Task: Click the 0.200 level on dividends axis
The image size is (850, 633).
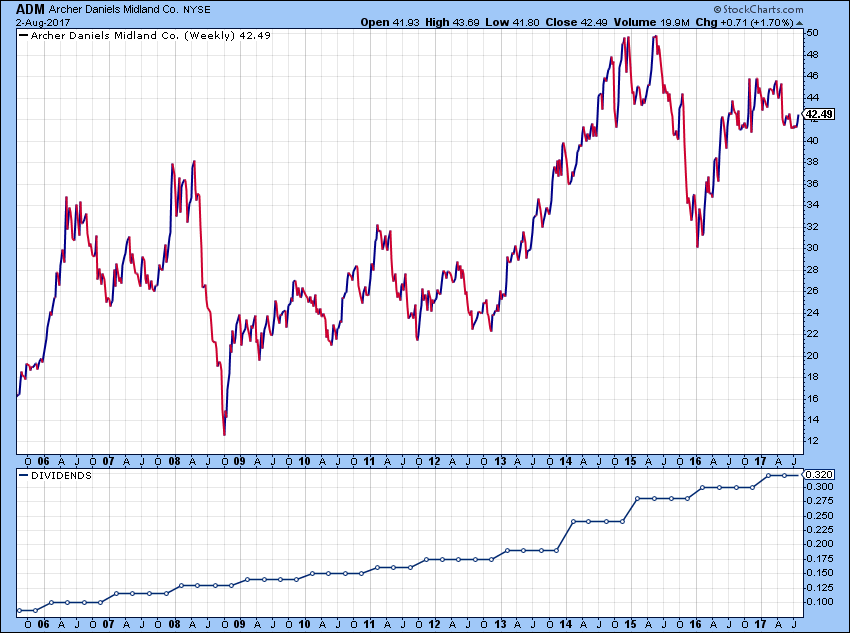Action: 820,544
